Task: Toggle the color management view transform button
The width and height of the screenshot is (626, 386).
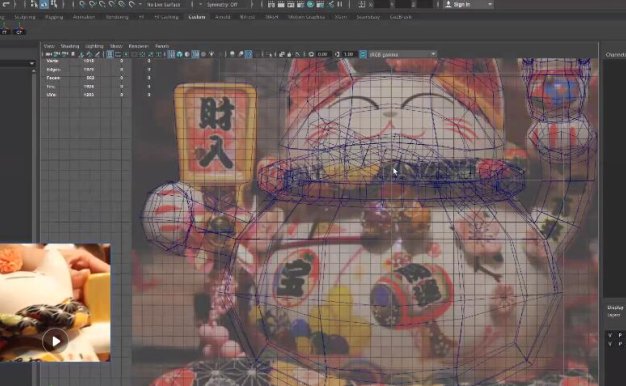Action: 363,54
